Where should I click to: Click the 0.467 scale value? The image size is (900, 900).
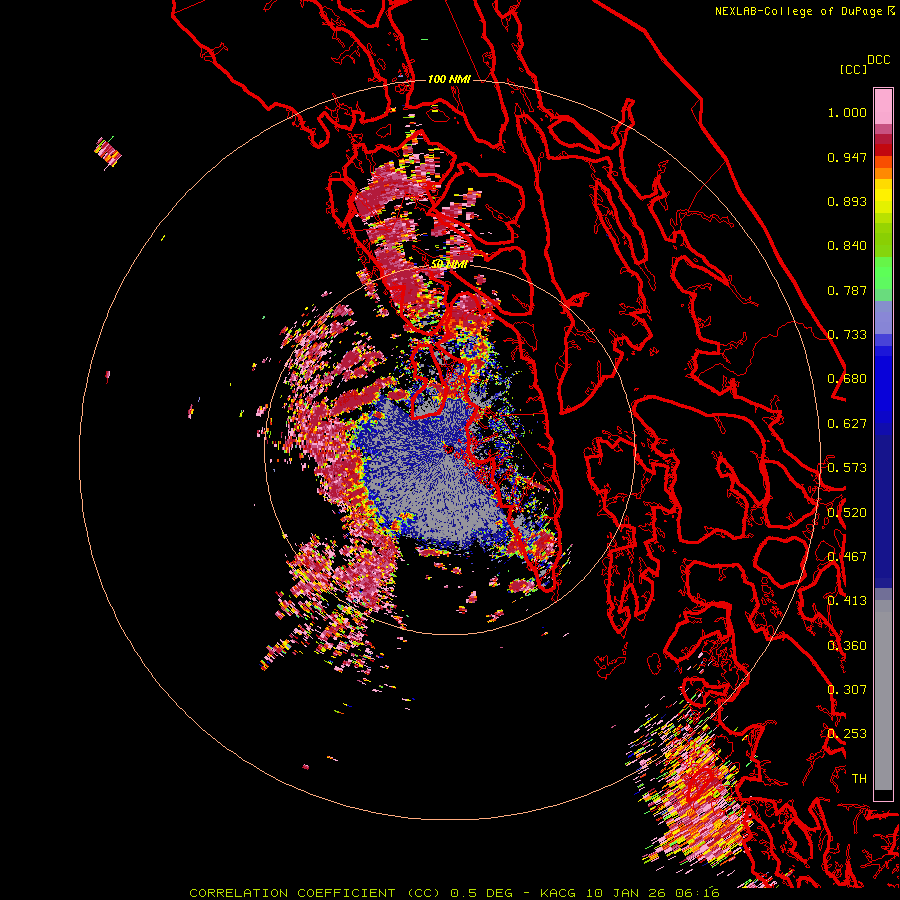847,557
